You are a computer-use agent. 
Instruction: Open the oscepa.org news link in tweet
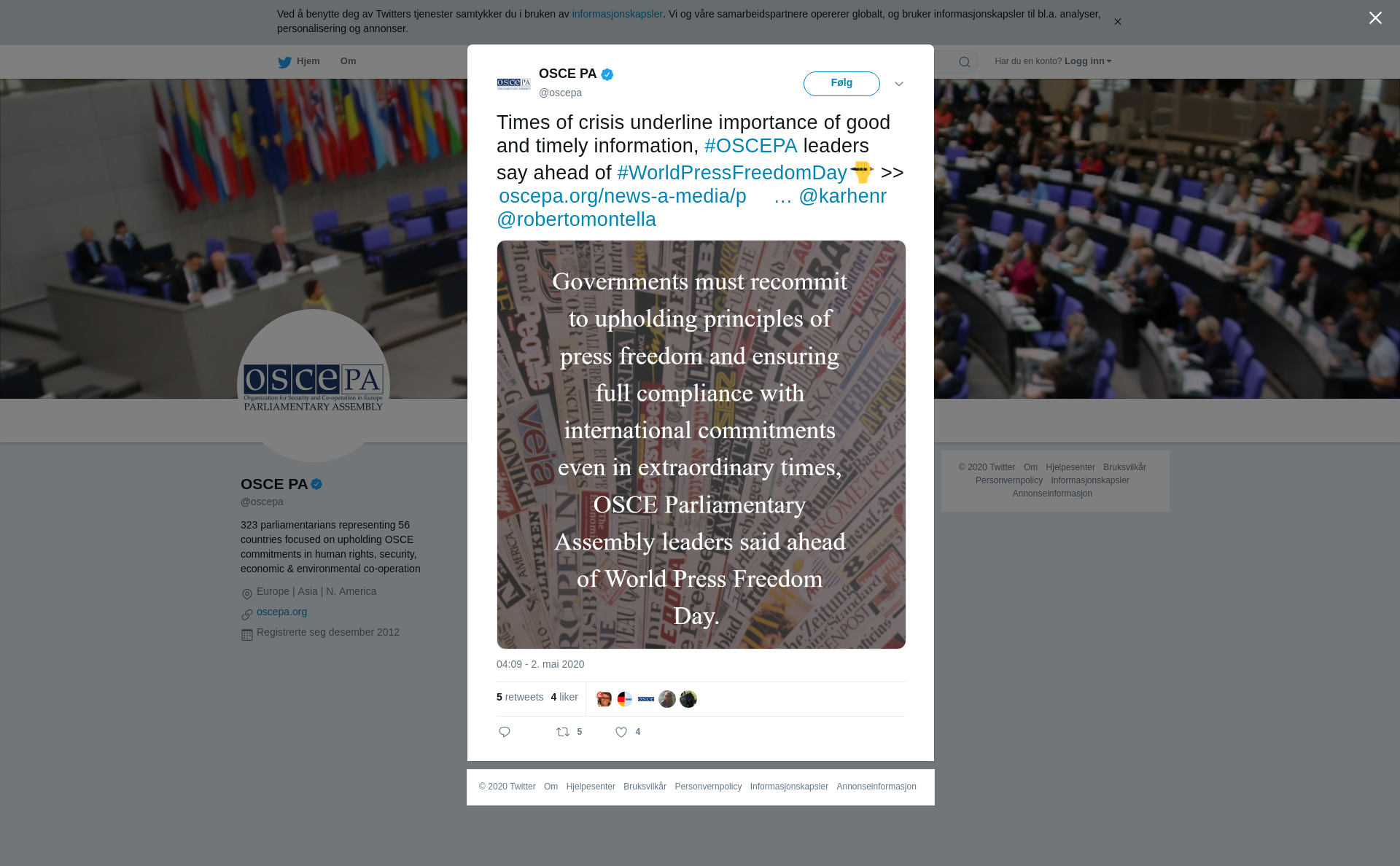[623, 196]
